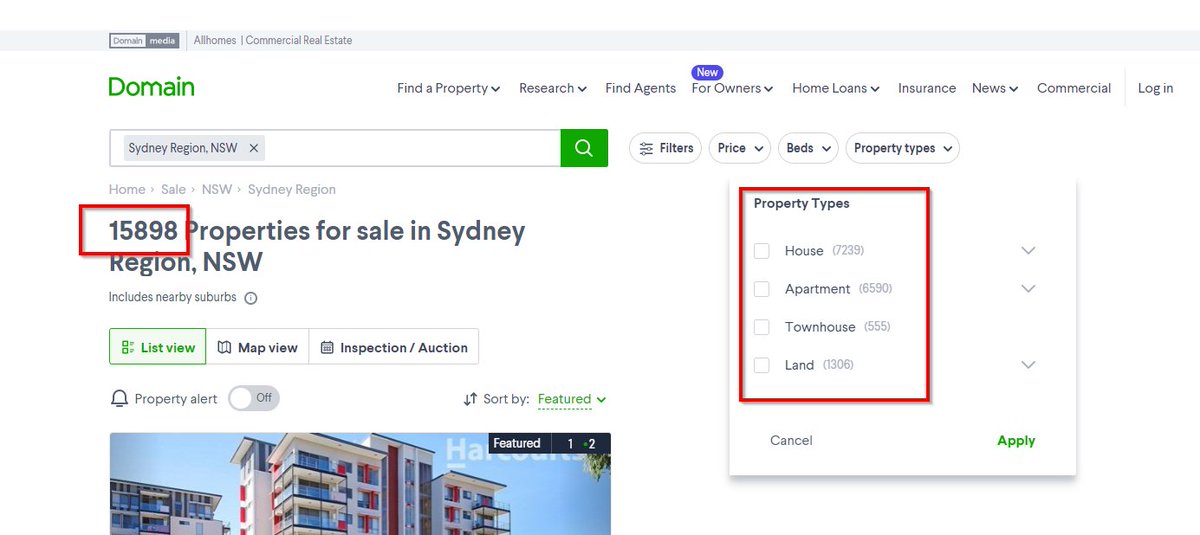The image size is (1200, 535).
Task: Switch to Map view
Action: [258, 347]
